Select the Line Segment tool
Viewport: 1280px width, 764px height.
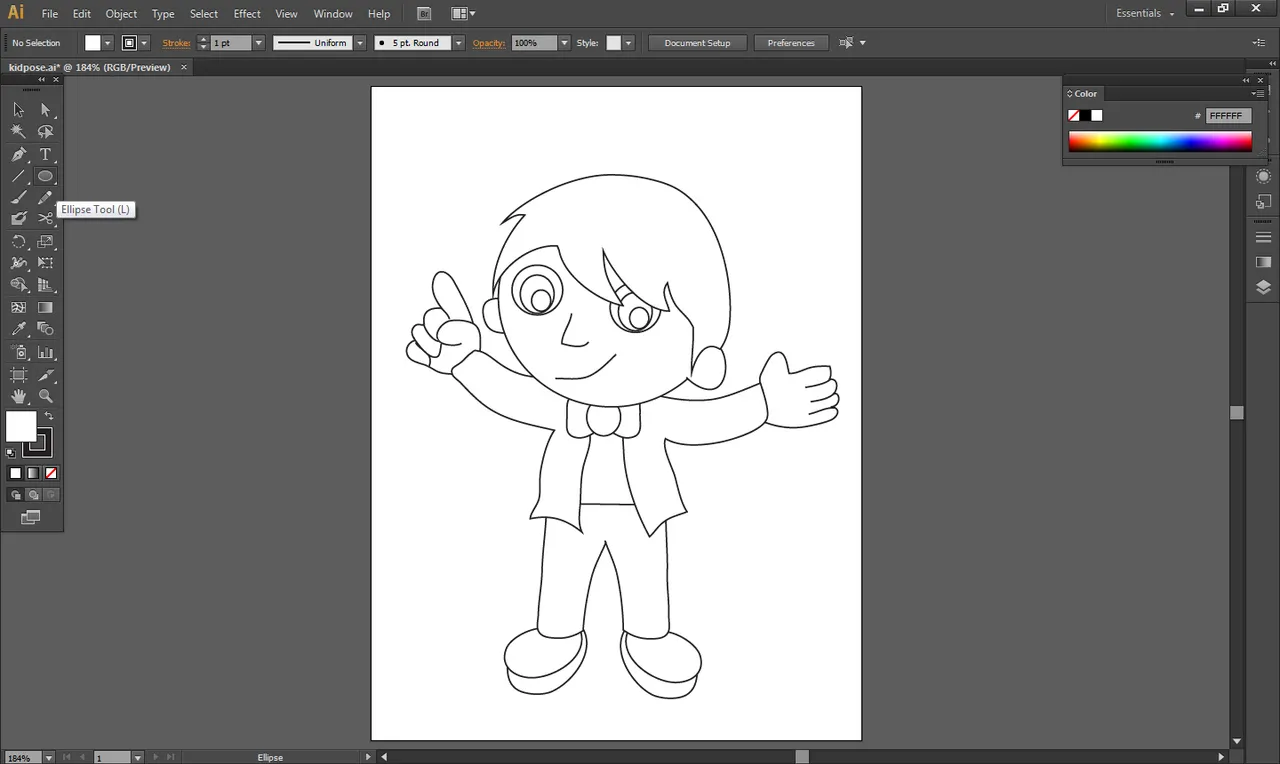[x=18, y=176]
